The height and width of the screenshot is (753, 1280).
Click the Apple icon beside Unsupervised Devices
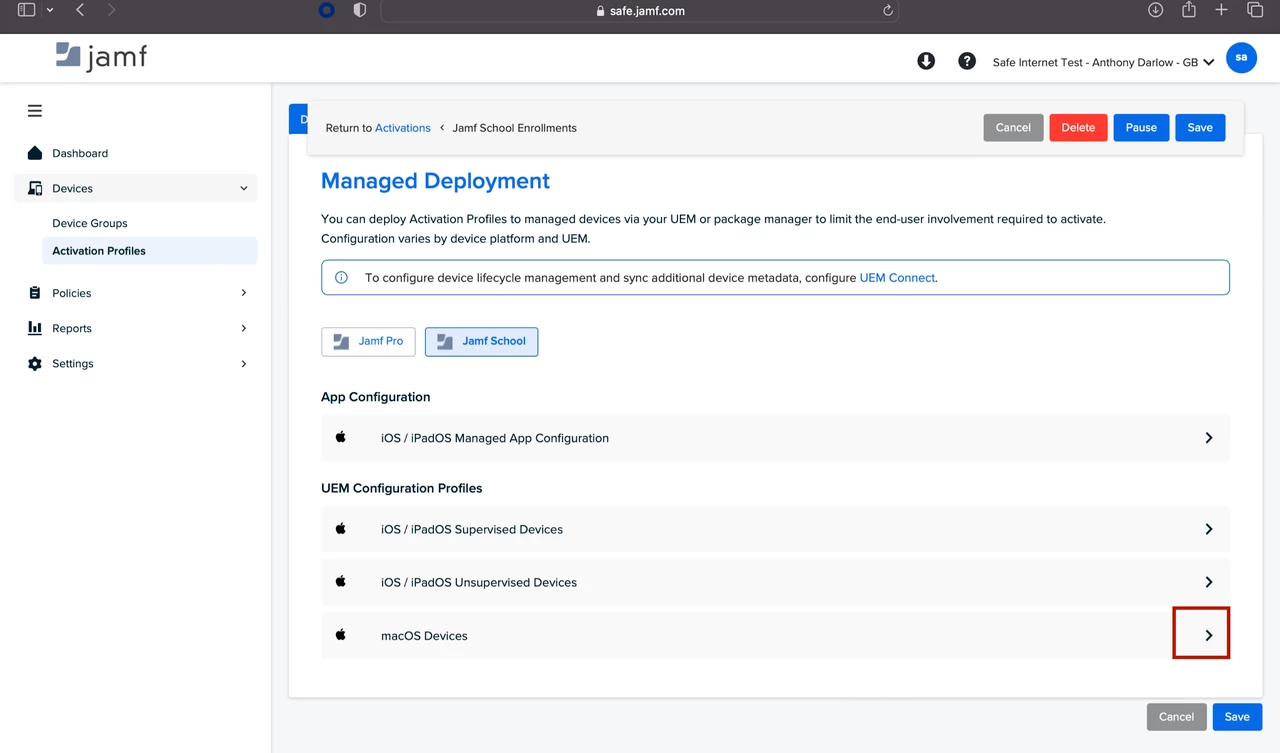coord(341,581)
